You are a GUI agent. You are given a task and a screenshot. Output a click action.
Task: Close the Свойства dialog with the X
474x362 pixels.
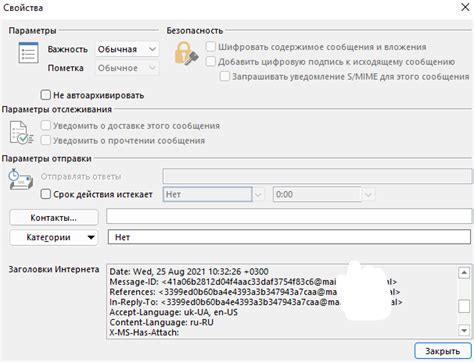pyautogui.click(x=465, y=7)
